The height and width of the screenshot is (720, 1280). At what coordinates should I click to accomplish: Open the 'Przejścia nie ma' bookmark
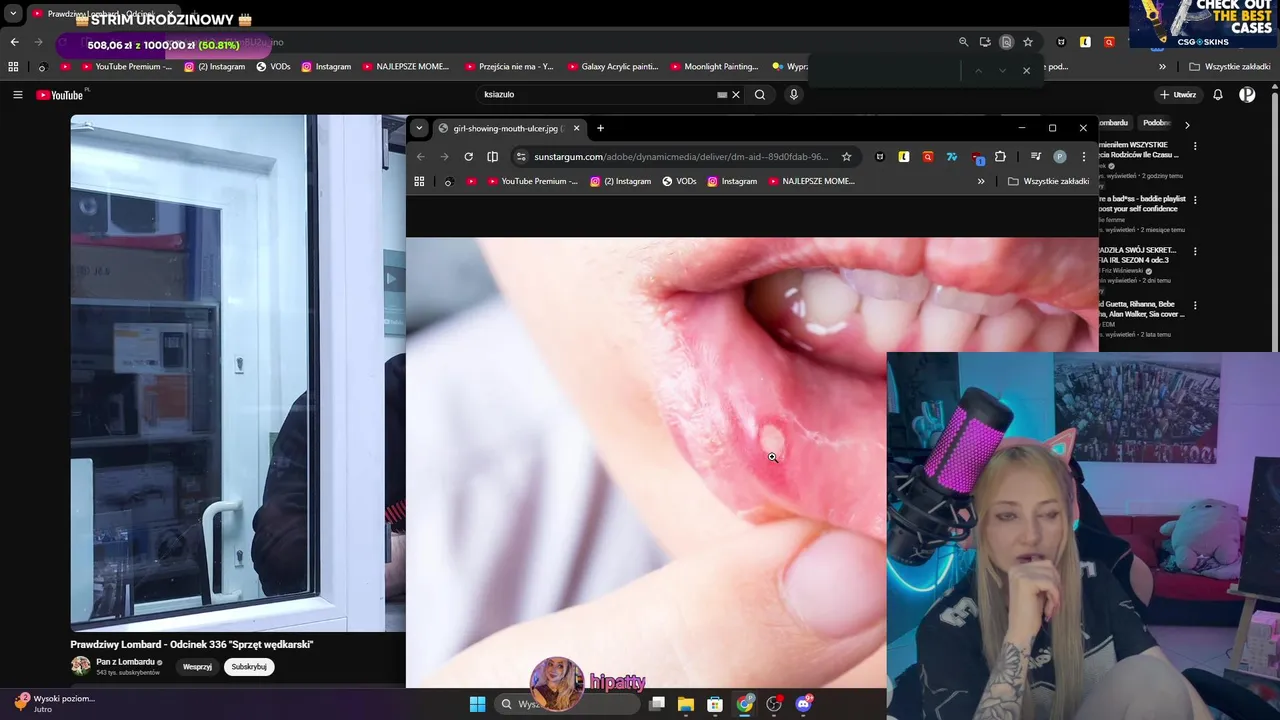[509, 67]
